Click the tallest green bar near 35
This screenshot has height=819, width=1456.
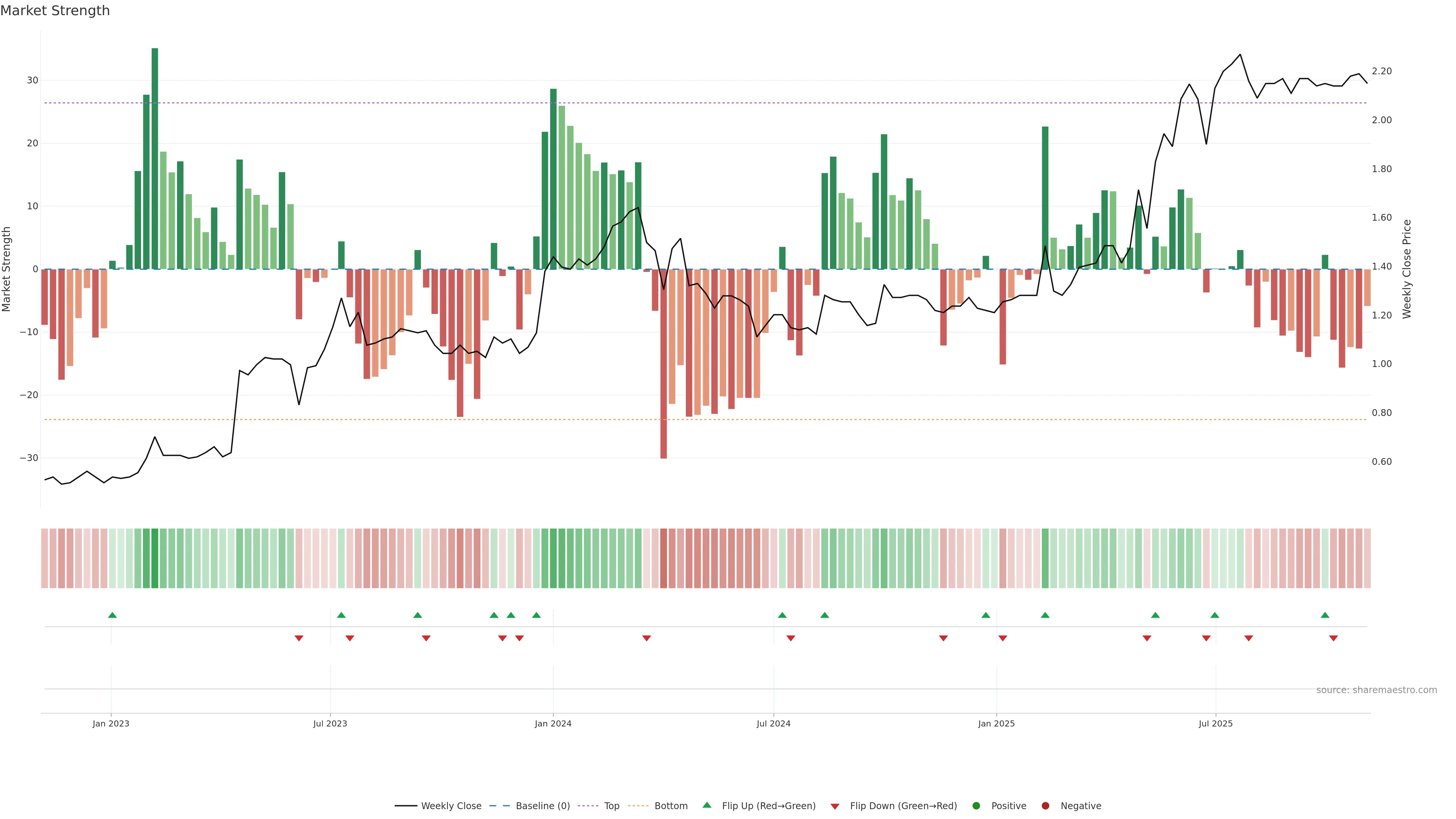click(x=155, y=158)
